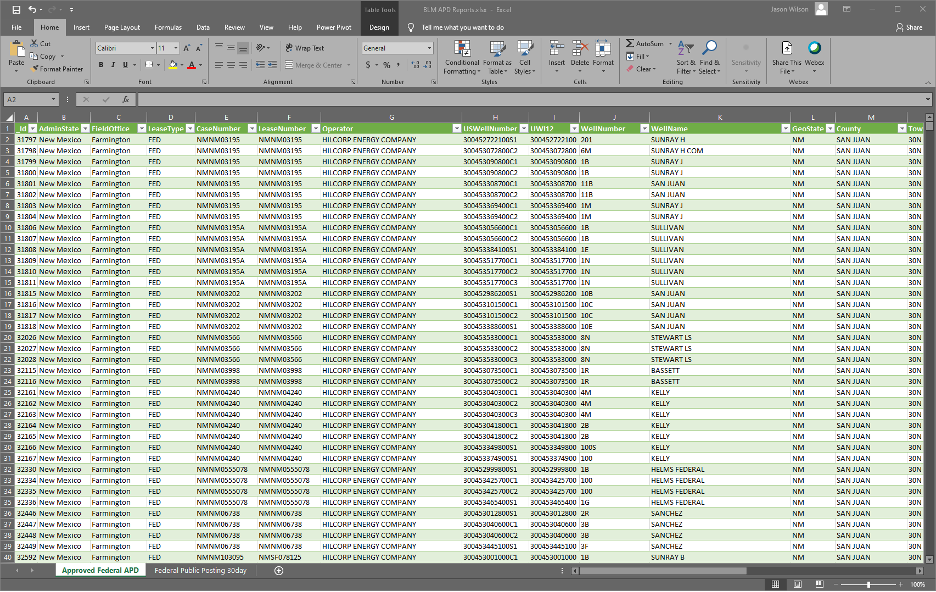Screen dimensions: 936x592
Task: Add a new sheet with the plus icon
Action: tap(278, 571)
